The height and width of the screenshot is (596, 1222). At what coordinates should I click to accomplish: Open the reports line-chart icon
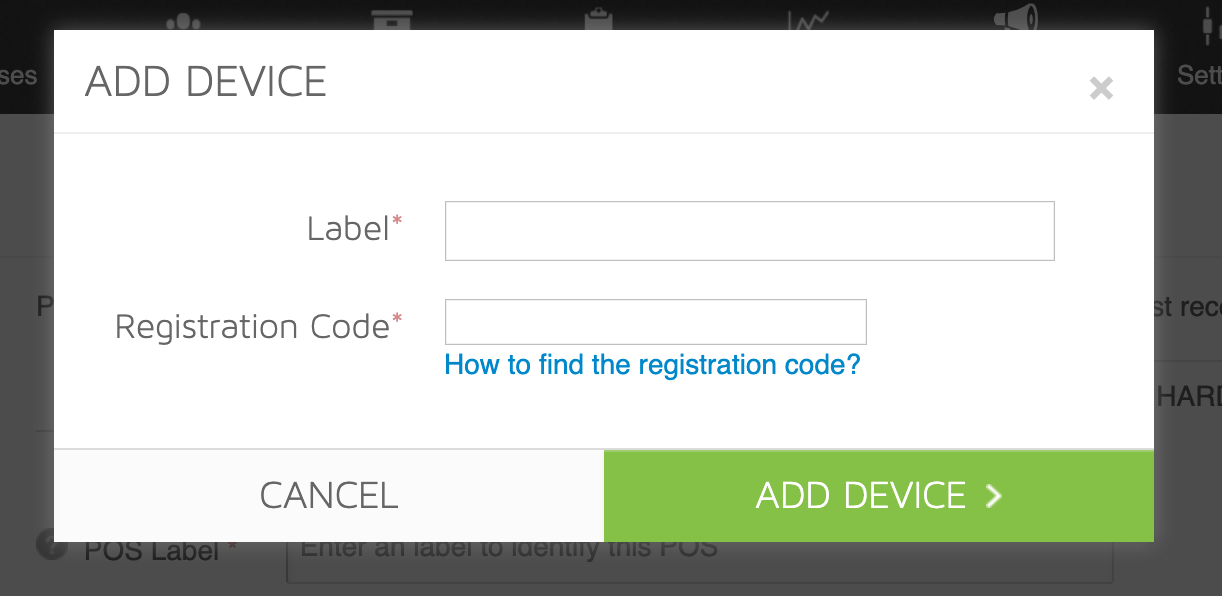pyautogui.click(x=807, y=19)
